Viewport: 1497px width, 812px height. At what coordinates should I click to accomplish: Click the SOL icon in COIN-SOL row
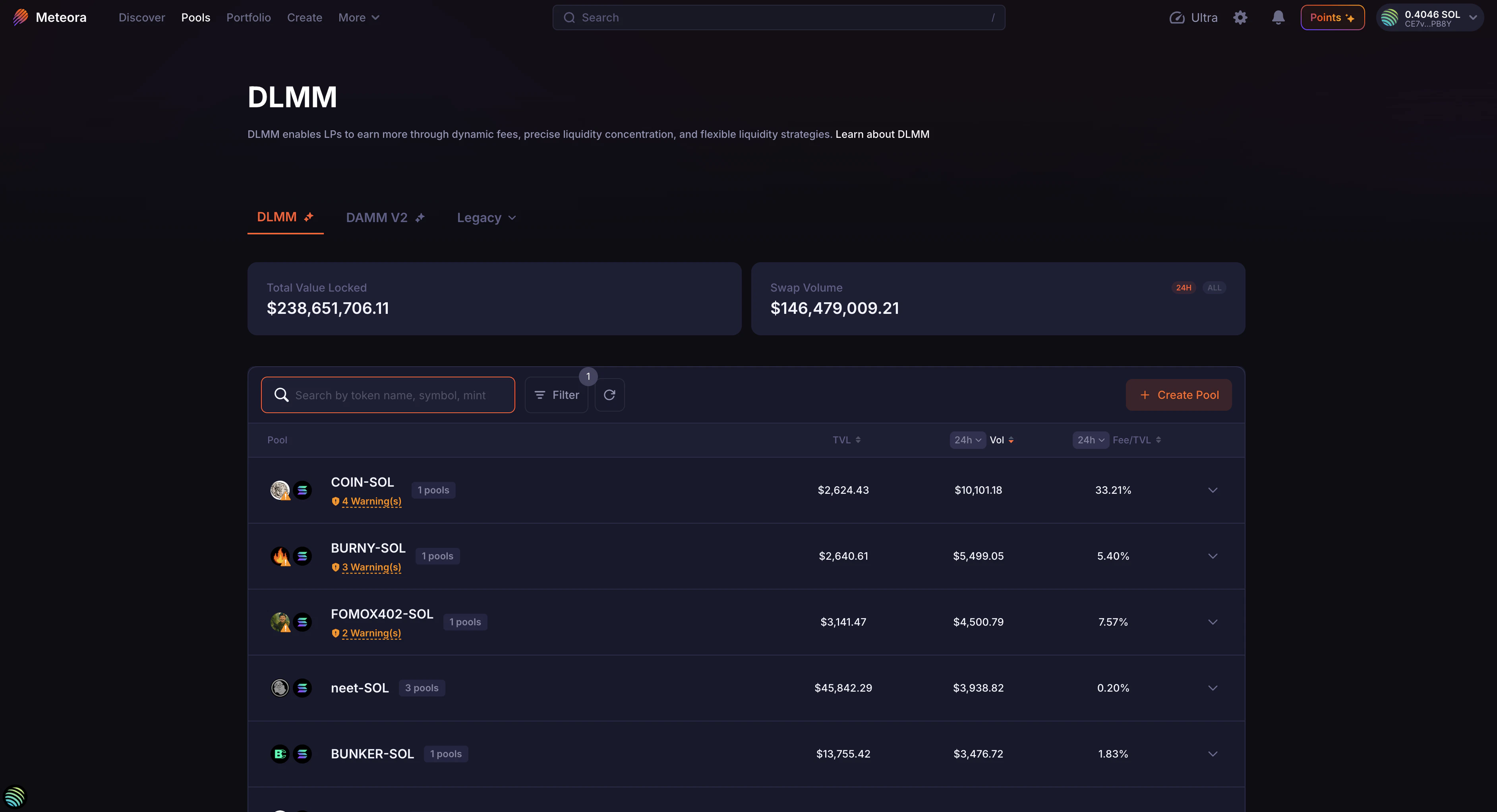302,490
